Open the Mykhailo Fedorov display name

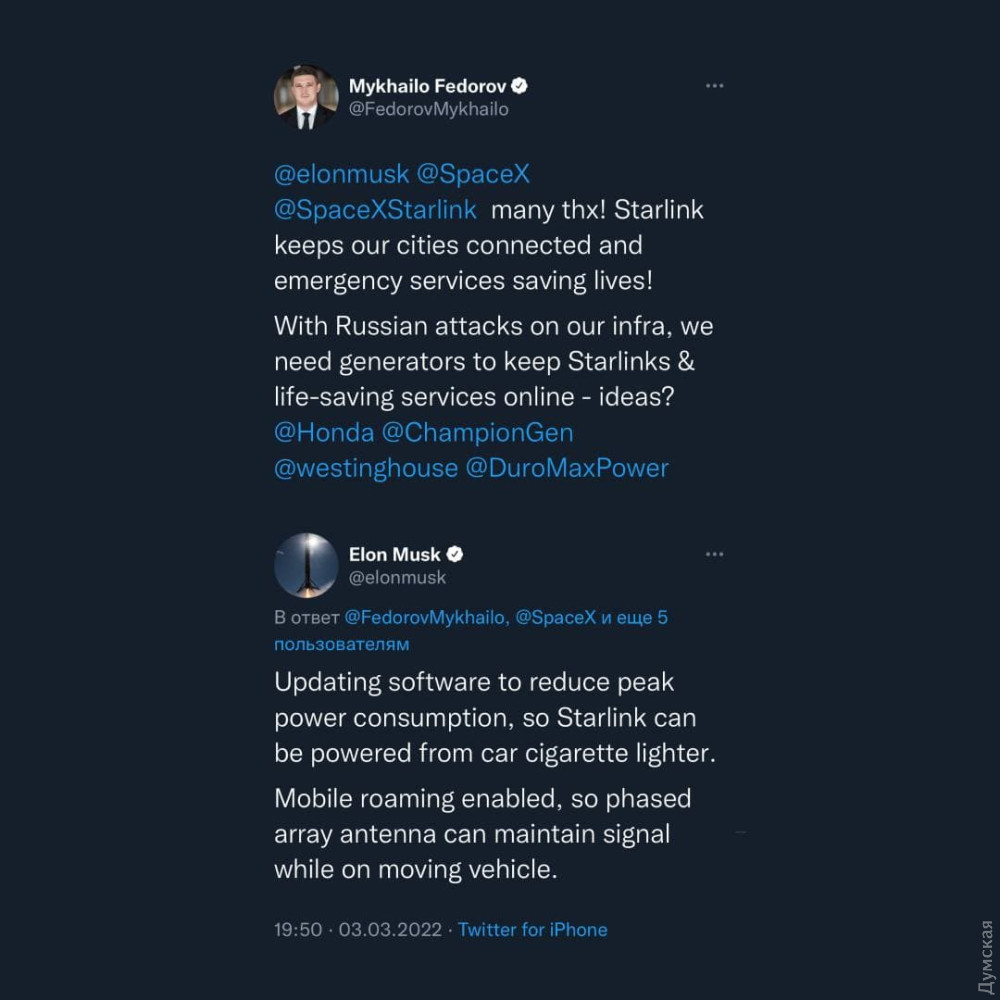pos(428,86)
